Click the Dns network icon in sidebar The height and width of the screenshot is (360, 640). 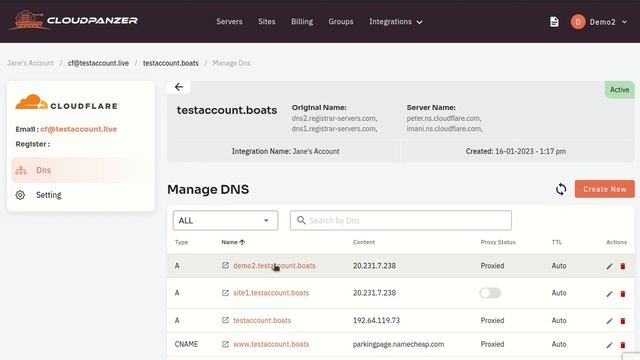pyautogui.click(x=21, y=170)
